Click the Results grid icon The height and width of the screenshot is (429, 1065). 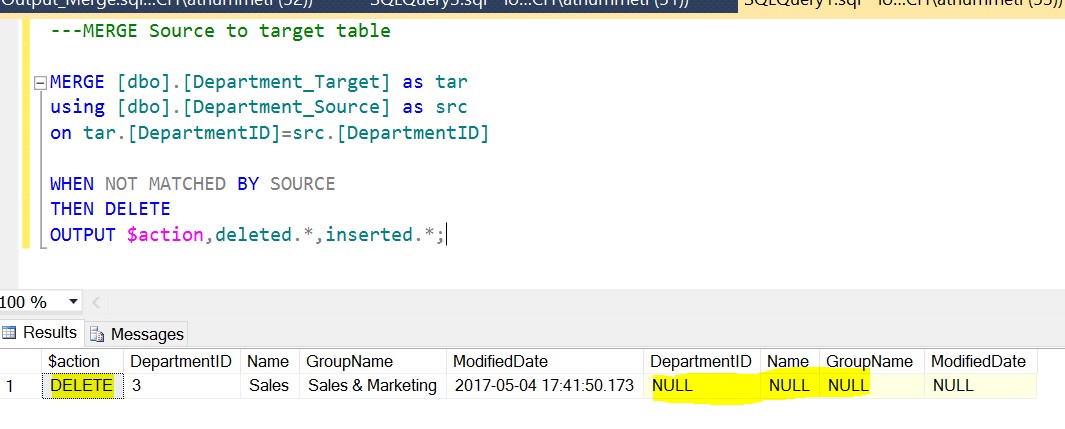[x=9, y=333]
